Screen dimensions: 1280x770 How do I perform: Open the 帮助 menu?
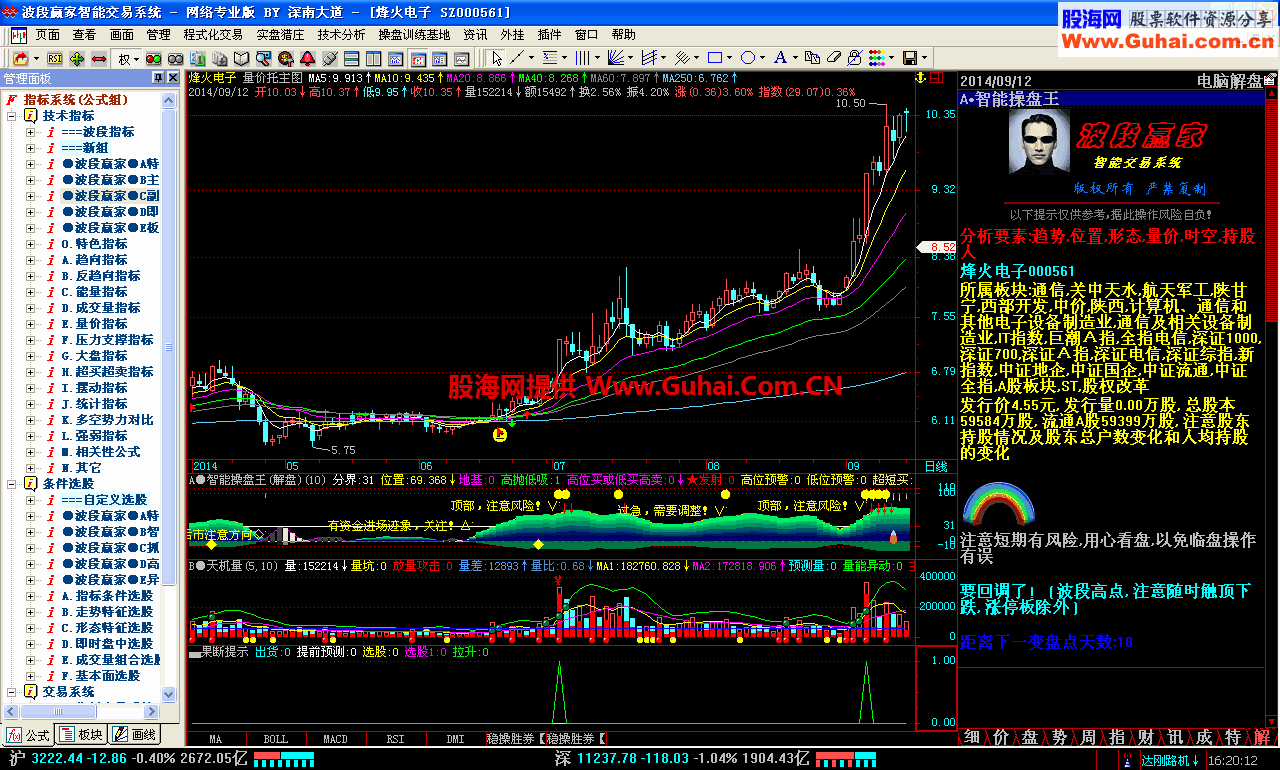point(624,34)
